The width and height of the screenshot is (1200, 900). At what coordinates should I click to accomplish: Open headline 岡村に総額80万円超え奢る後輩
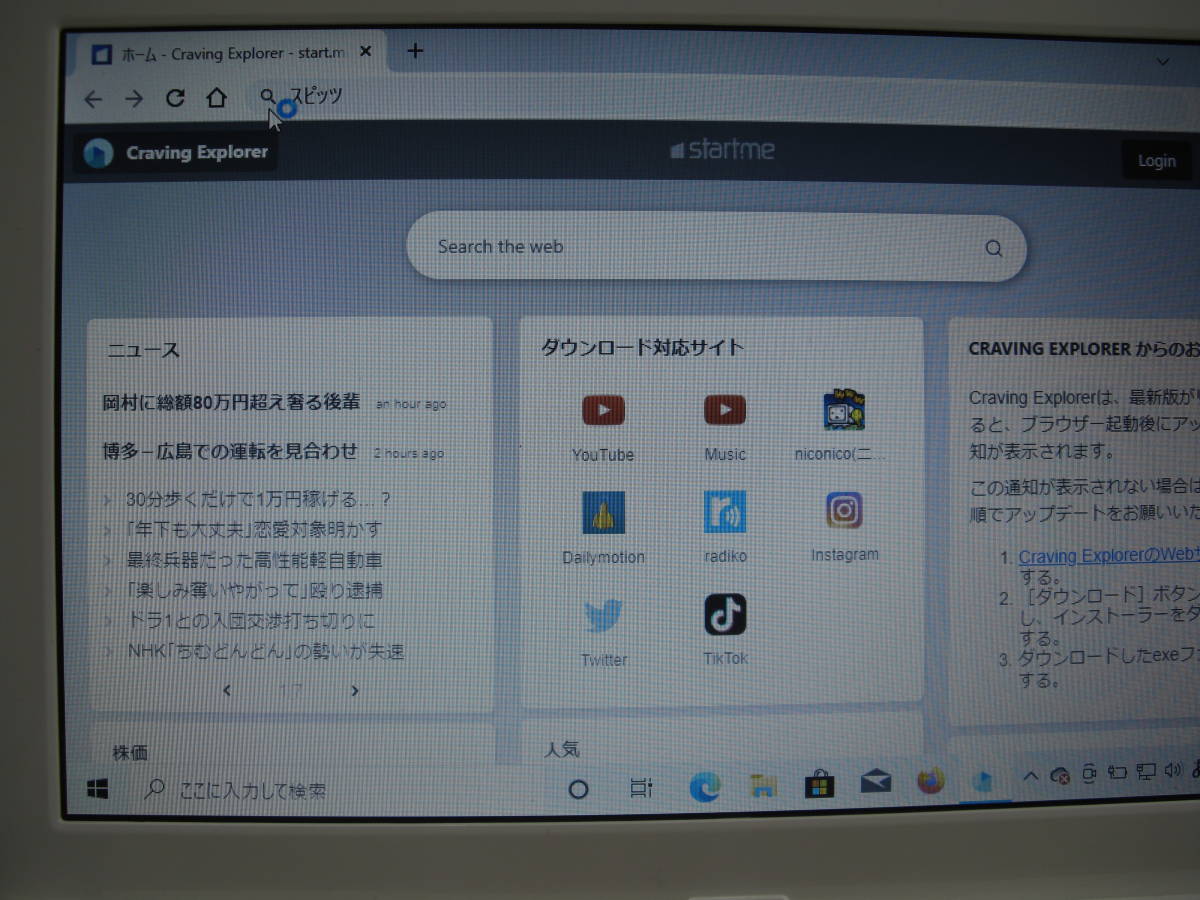[231, 402]
